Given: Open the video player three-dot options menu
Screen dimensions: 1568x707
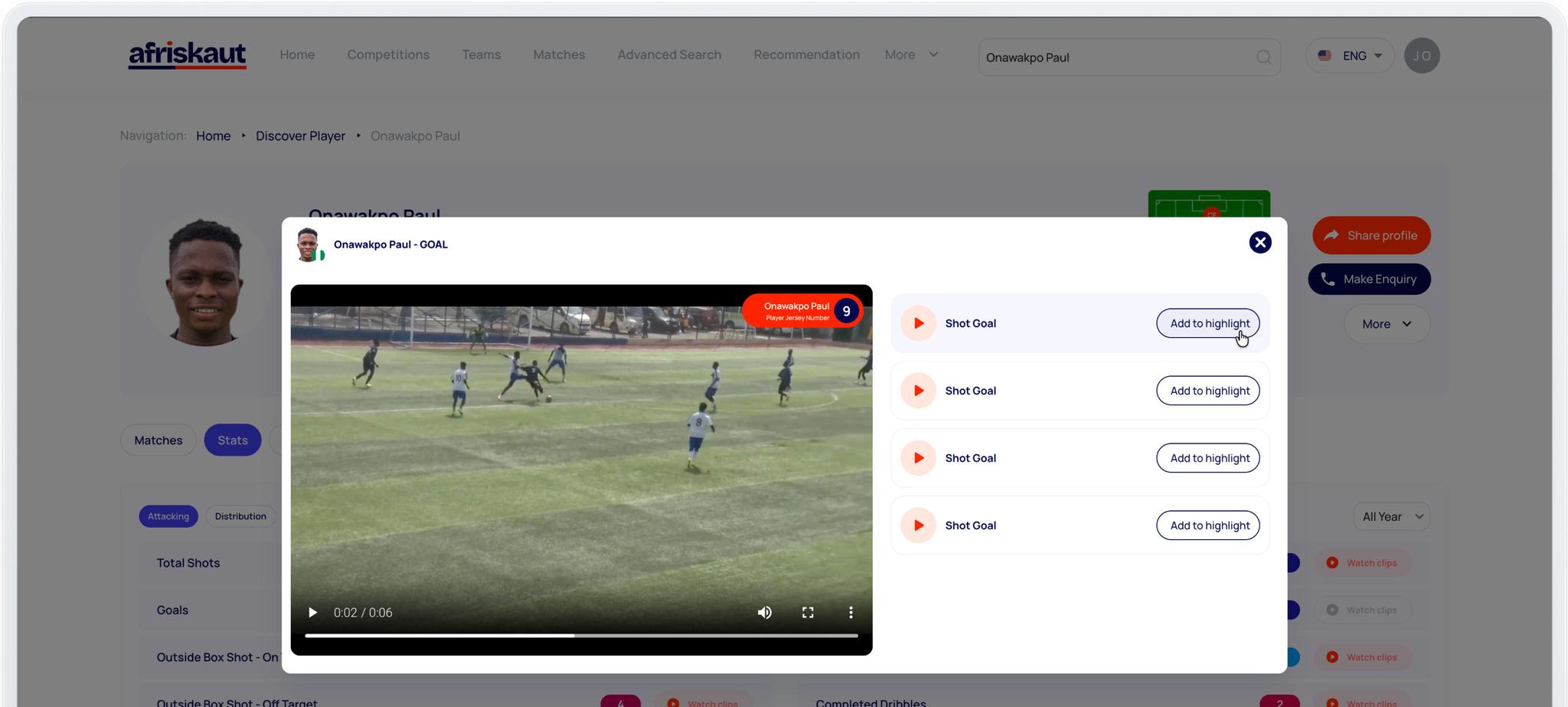Looking at the screenshot, I should 850,612.
